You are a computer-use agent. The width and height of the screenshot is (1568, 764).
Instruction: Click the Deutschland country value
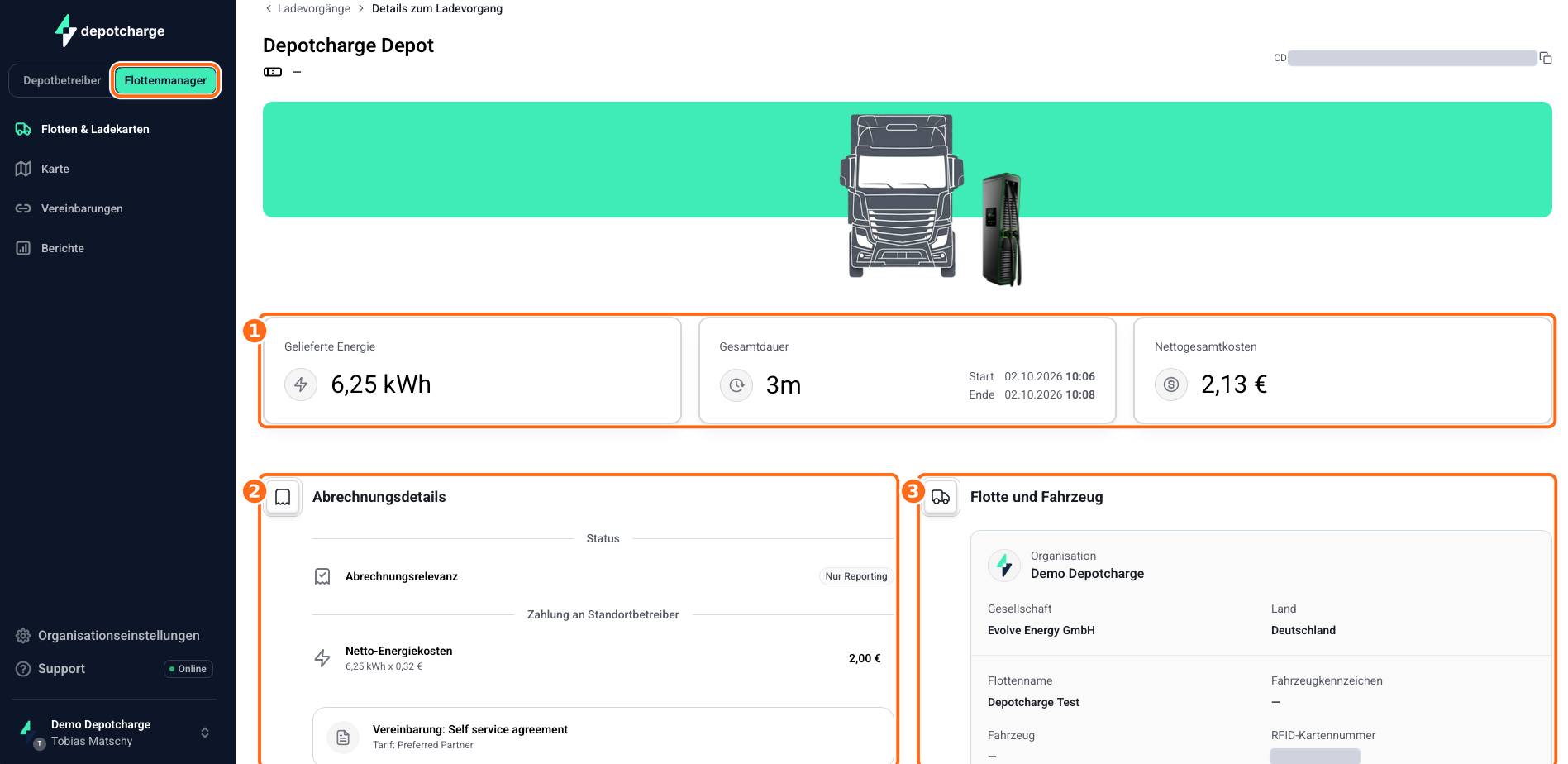pyautogui.click(x=1303, y=630)
